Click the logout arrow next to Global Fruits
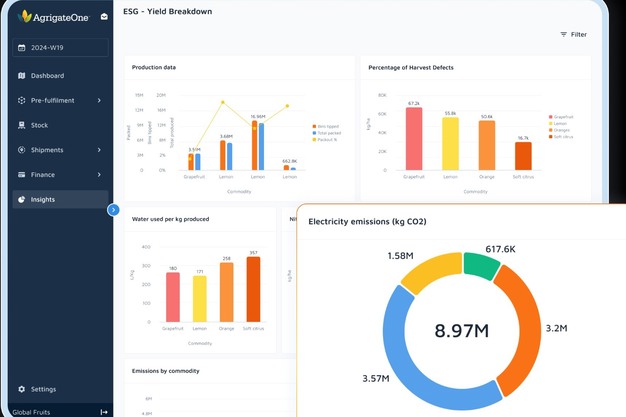Image resolution: width=626 pixels, height=417 pixels. point(104,412)
